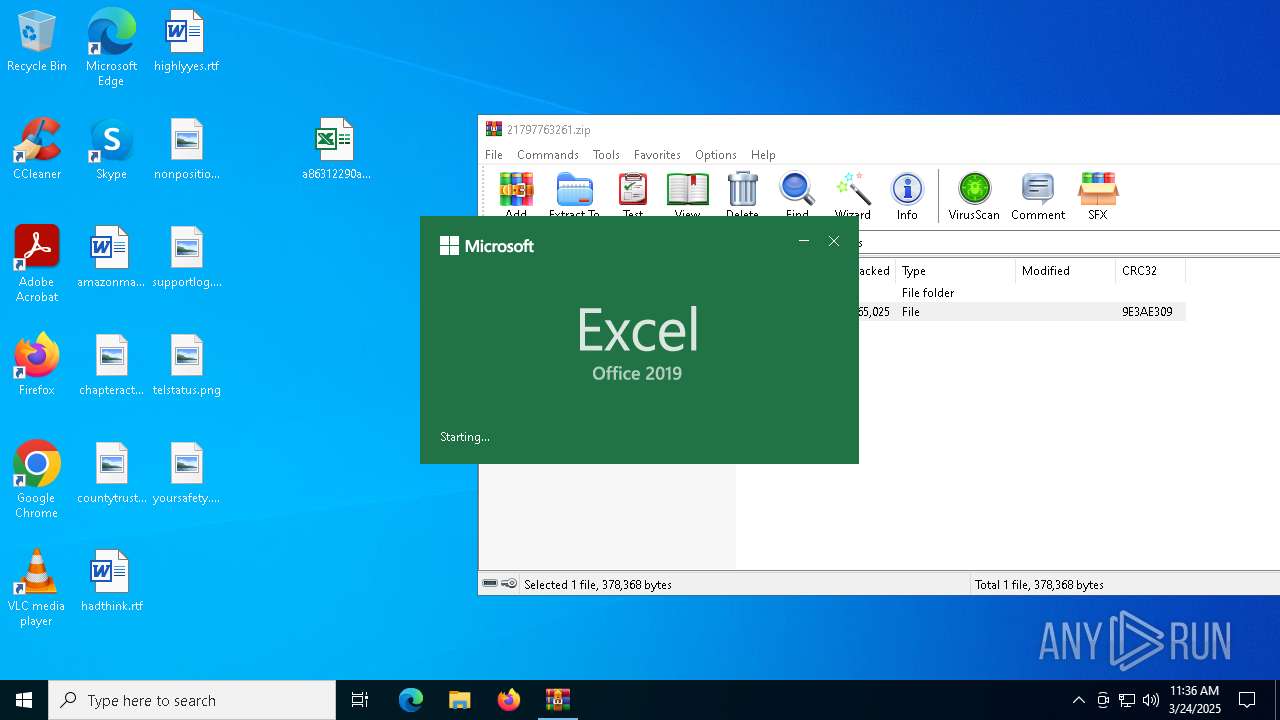
Task: Select the yoursafety... image file icon
Action: tap(186, 473)
